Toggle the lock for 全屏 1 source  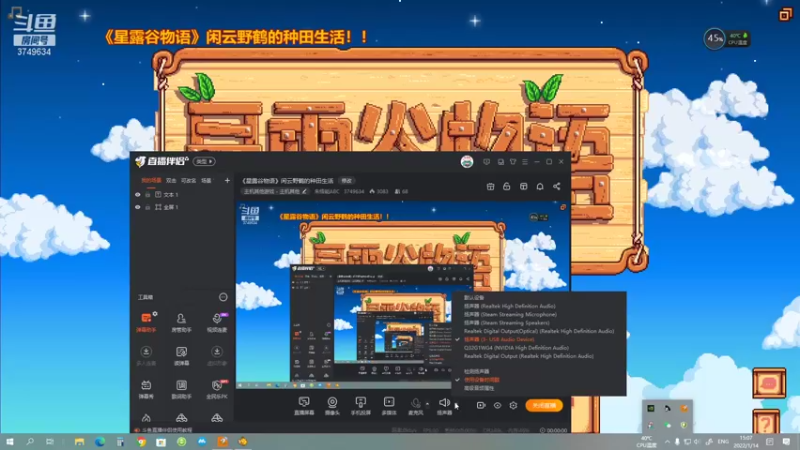pyautogui.click(x=147, y=207)
